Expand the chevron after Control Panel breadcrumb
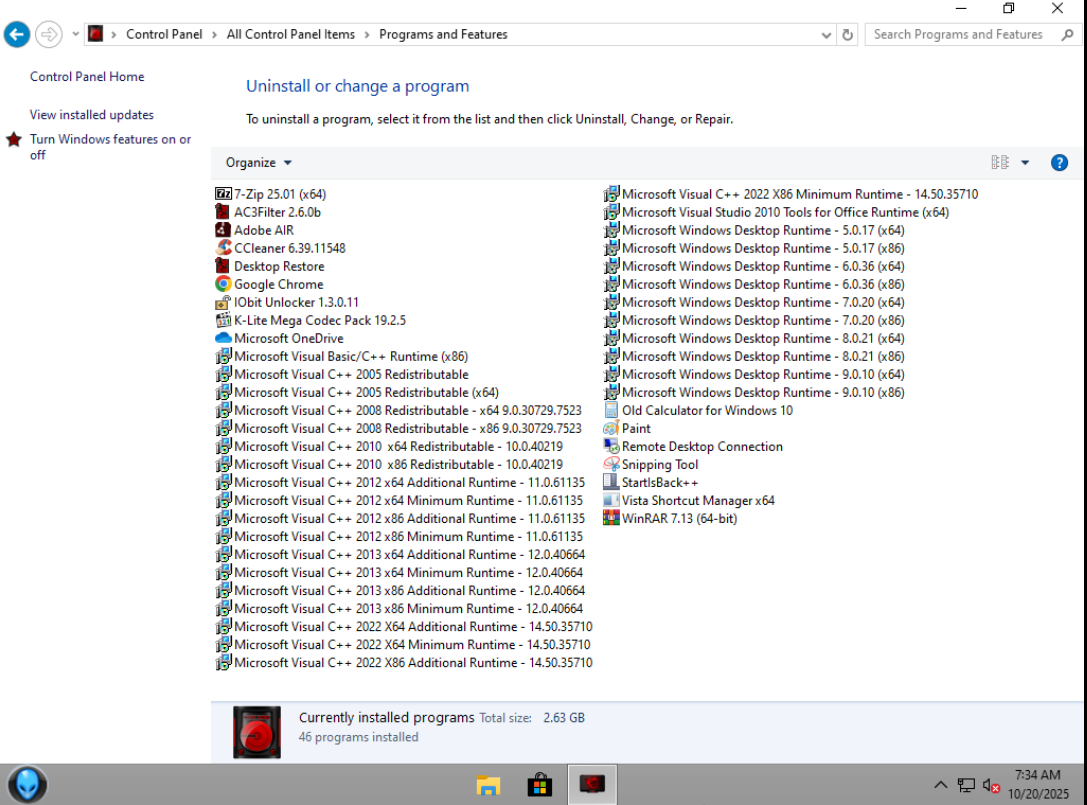 (214, 35)
